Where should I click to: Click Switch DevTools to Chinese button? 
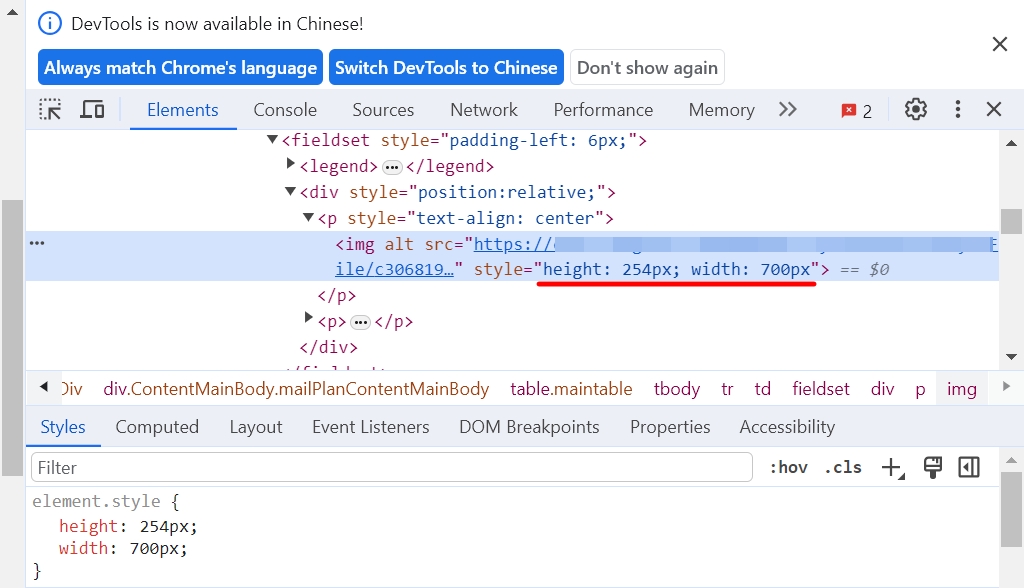[446, 68]
